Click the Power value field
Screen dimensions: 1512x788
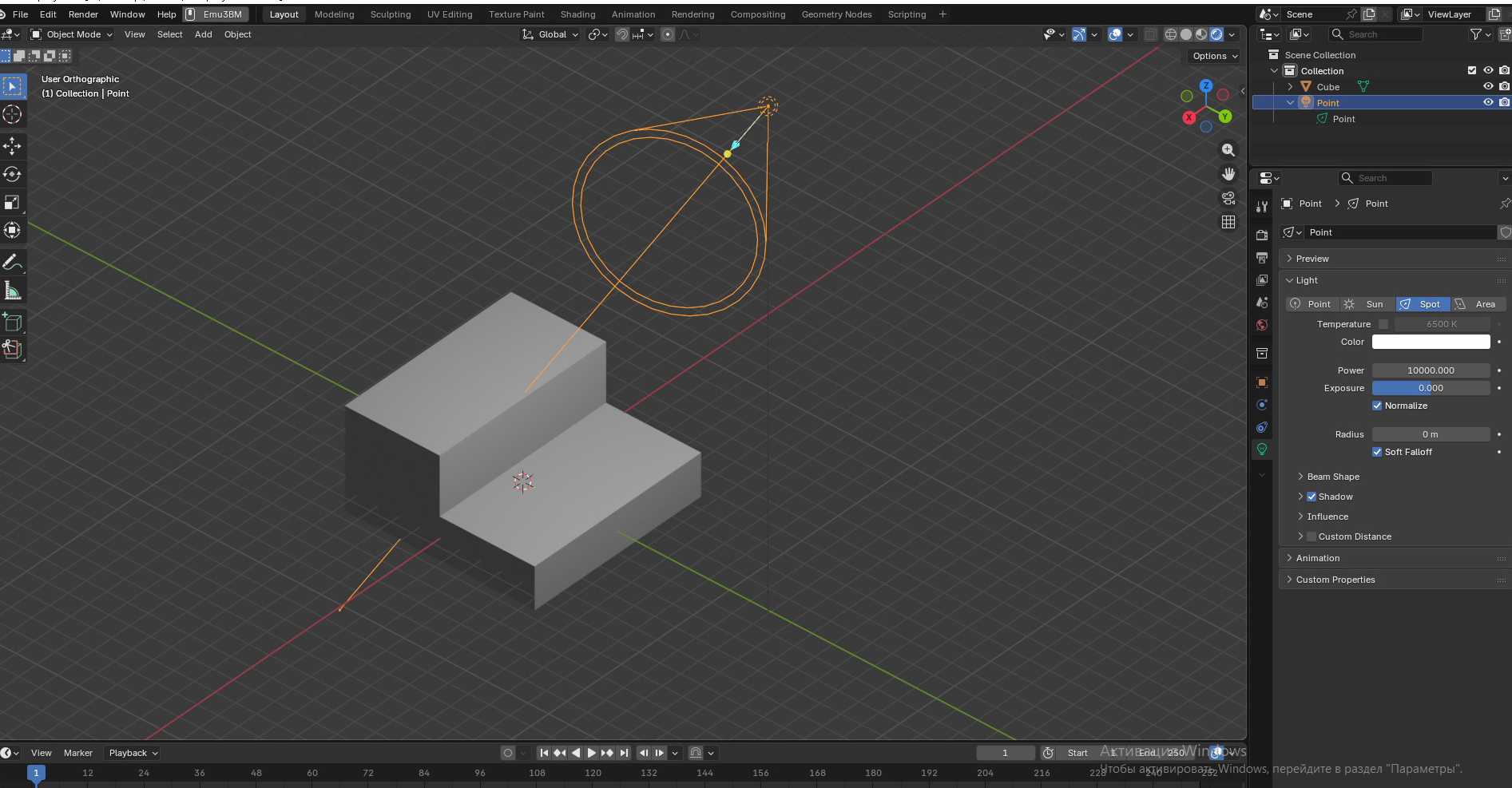click(1431, 370)
